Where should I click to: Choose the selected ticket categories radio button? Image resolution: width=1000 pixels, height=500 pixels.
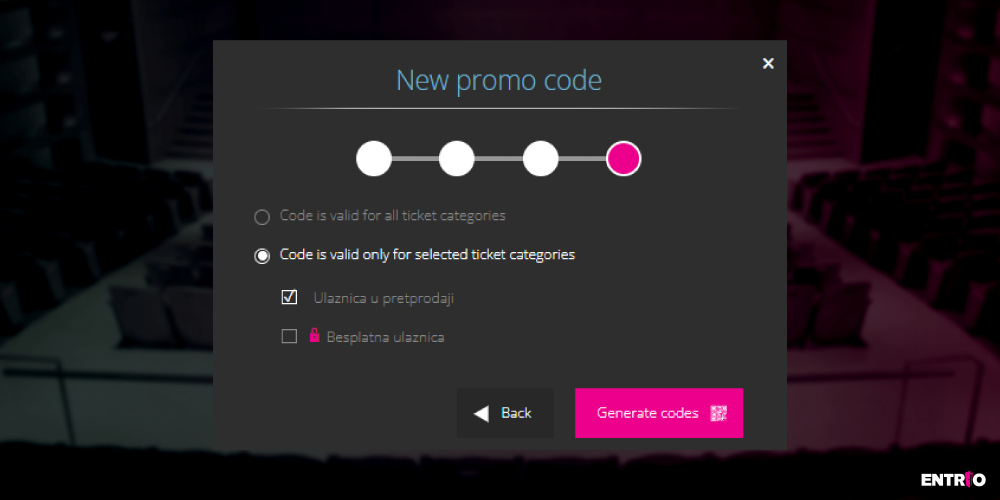(x=262, y=256)
